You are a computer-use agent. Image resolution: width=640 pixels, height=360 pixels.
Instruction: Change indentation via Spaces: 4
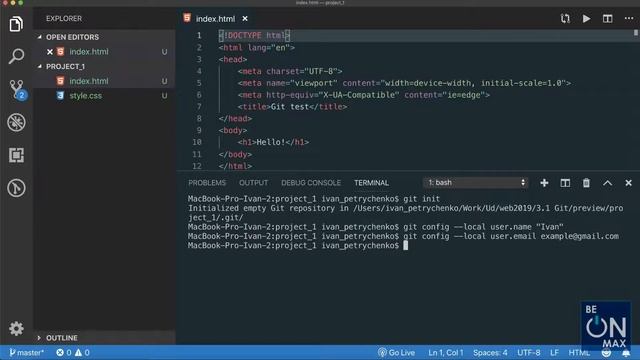click(x=490, y=353)
